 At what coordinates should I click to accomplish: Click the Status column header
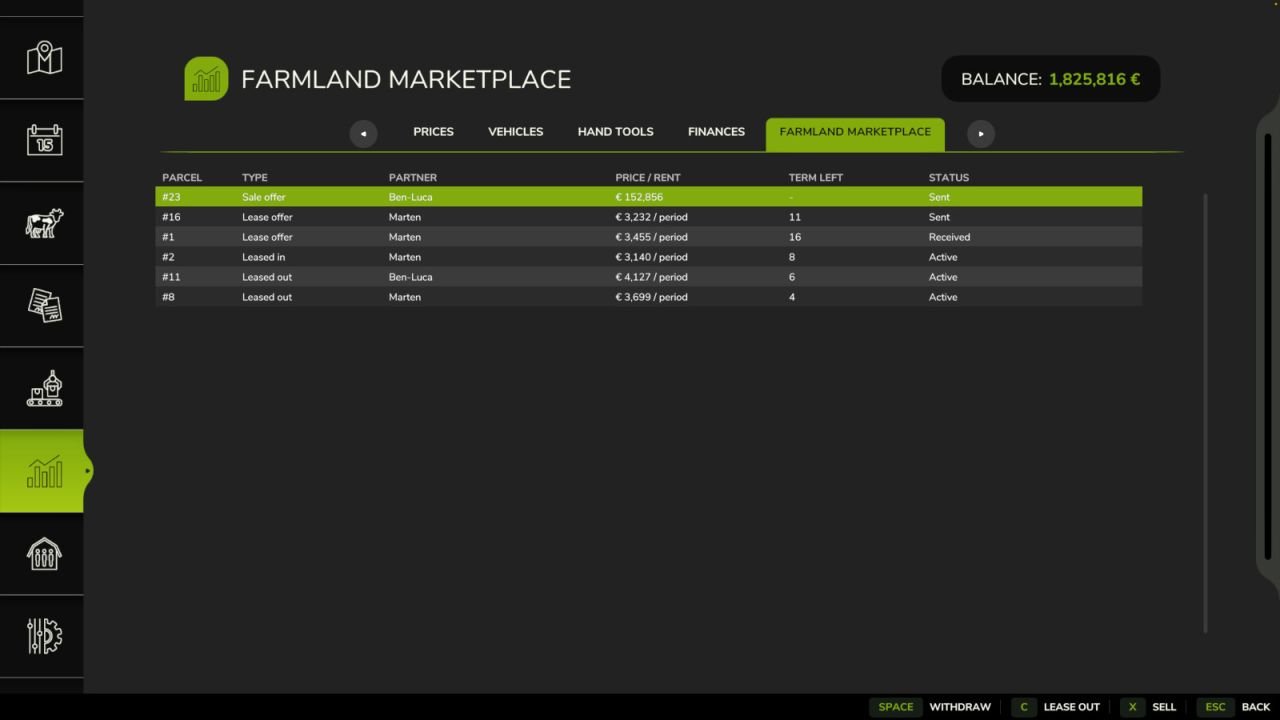(x=949, y=178)
